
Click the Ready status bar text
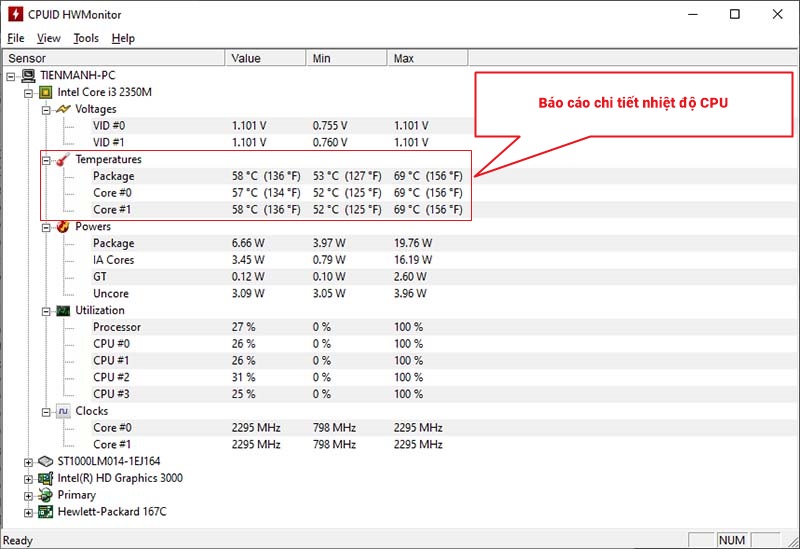click(x=18, y=540)
